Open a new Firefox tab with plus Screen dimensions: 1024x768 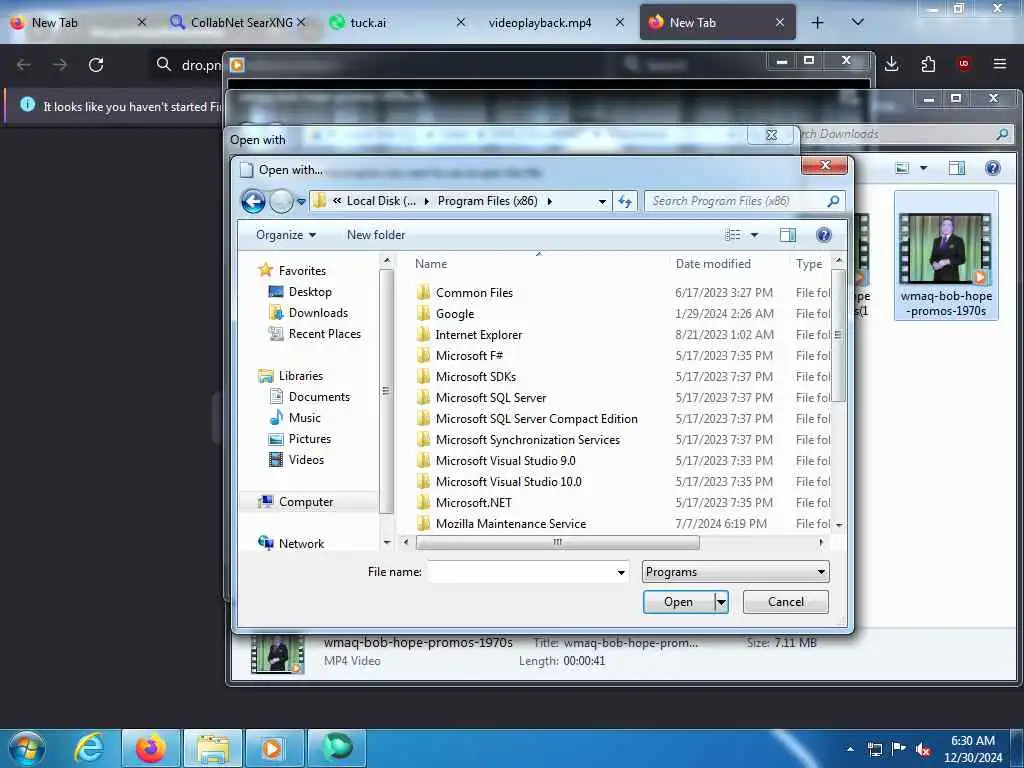point(817,23)
